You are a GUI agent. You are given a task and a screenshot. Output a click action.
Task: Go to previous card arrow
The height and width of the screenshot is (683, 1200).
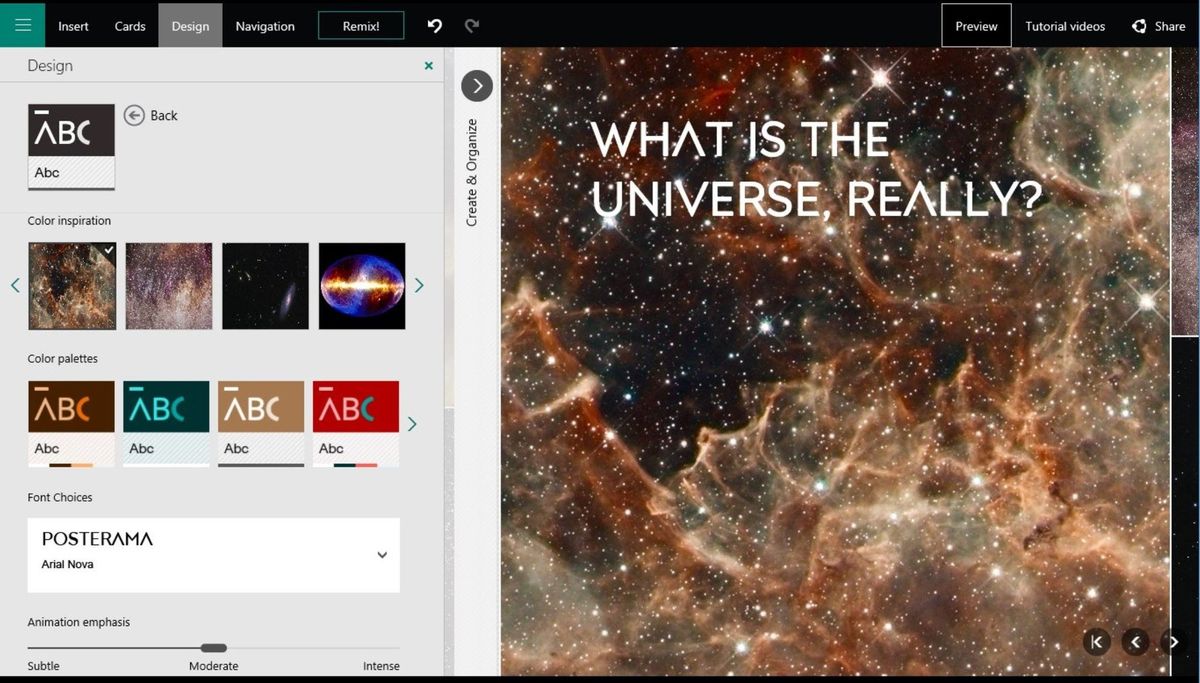click(1135, 642)
